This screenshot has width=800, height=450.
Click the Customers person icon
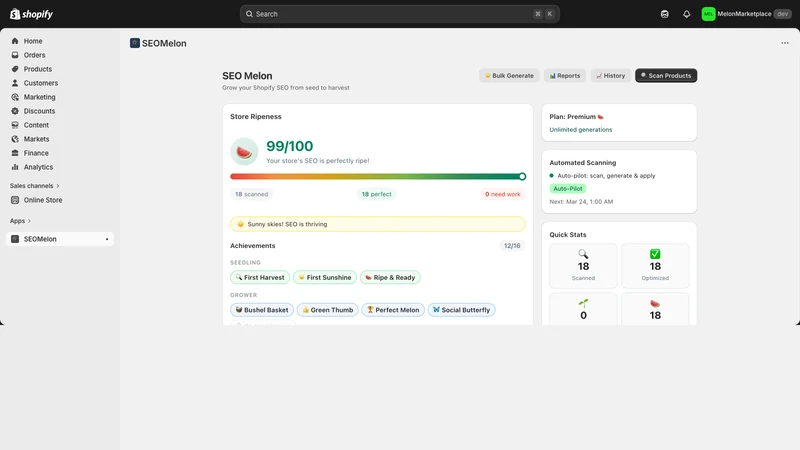pos(15,83)
